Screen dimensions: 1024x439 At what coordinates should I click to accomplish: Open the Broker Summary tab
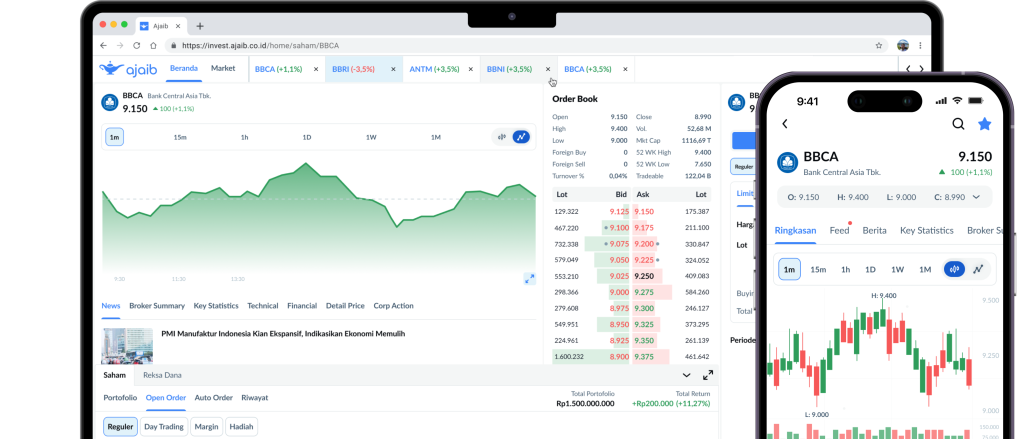(x=157, y=306)
